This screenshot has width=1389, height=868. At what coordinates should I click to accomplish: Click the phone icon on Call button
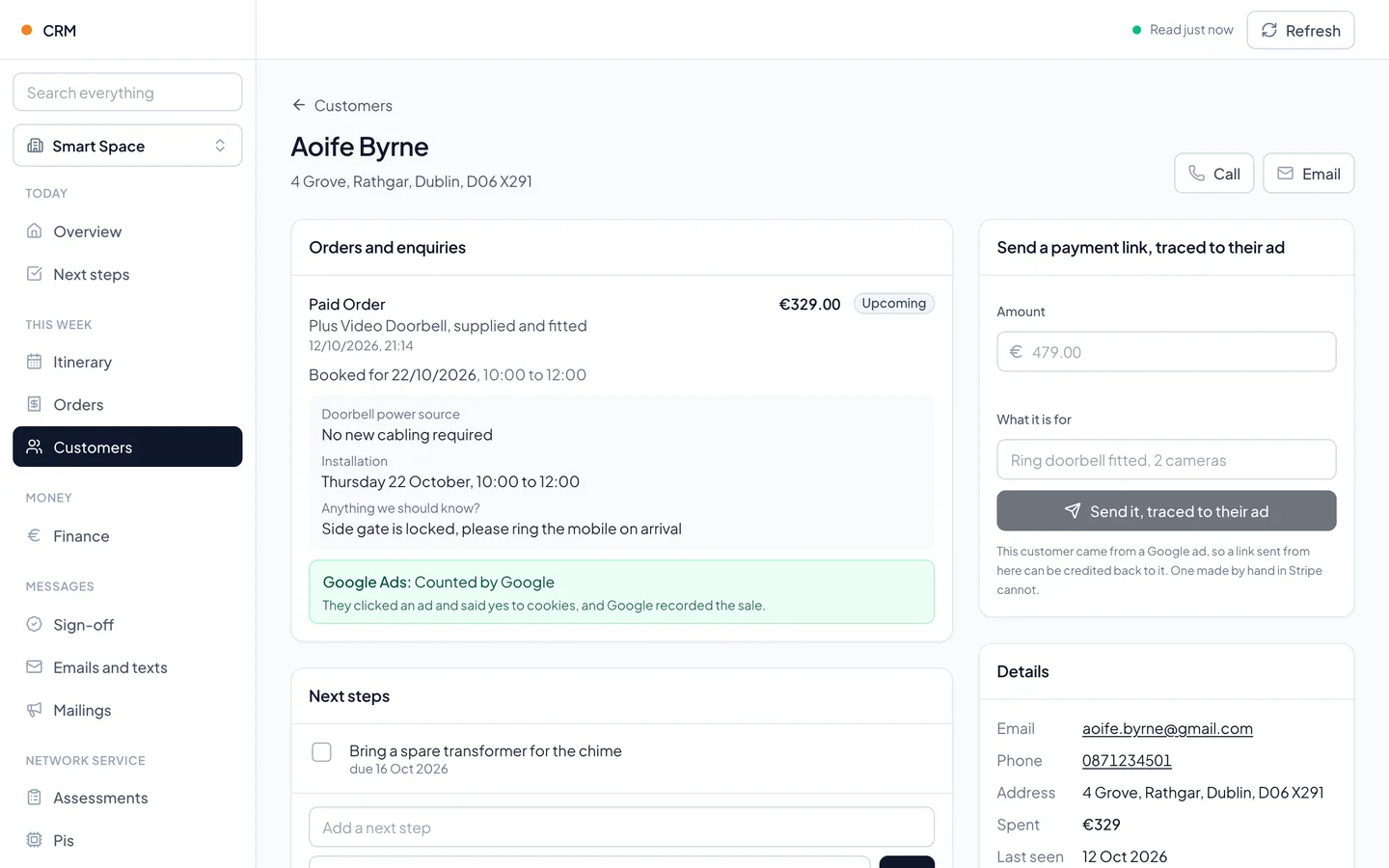[x=1197, y=174]
